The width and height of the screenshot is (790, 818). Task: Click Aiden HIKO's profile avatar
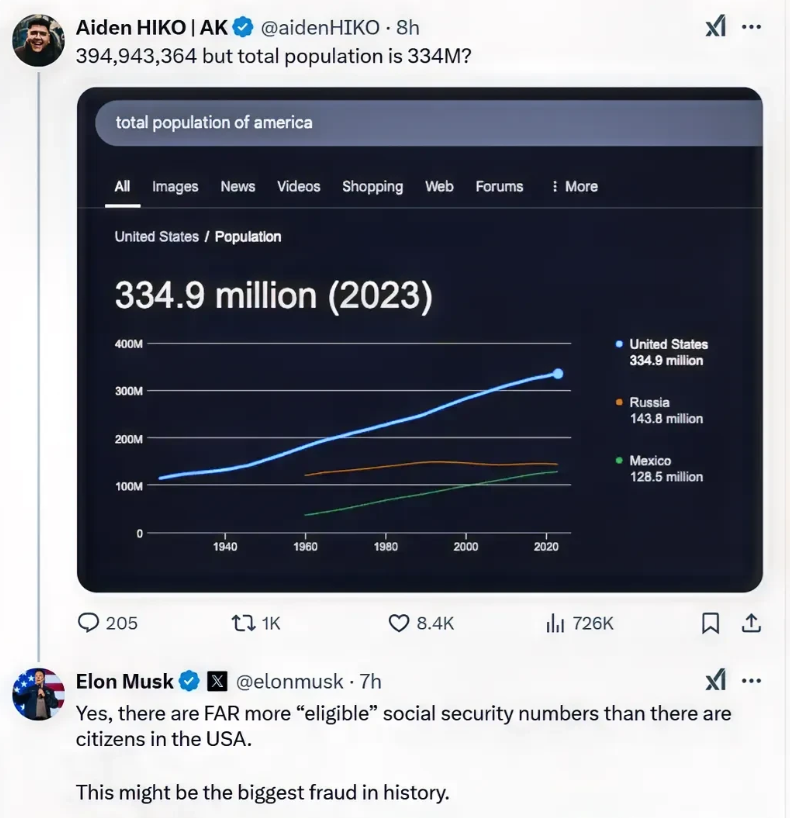(x=38, y=41)
